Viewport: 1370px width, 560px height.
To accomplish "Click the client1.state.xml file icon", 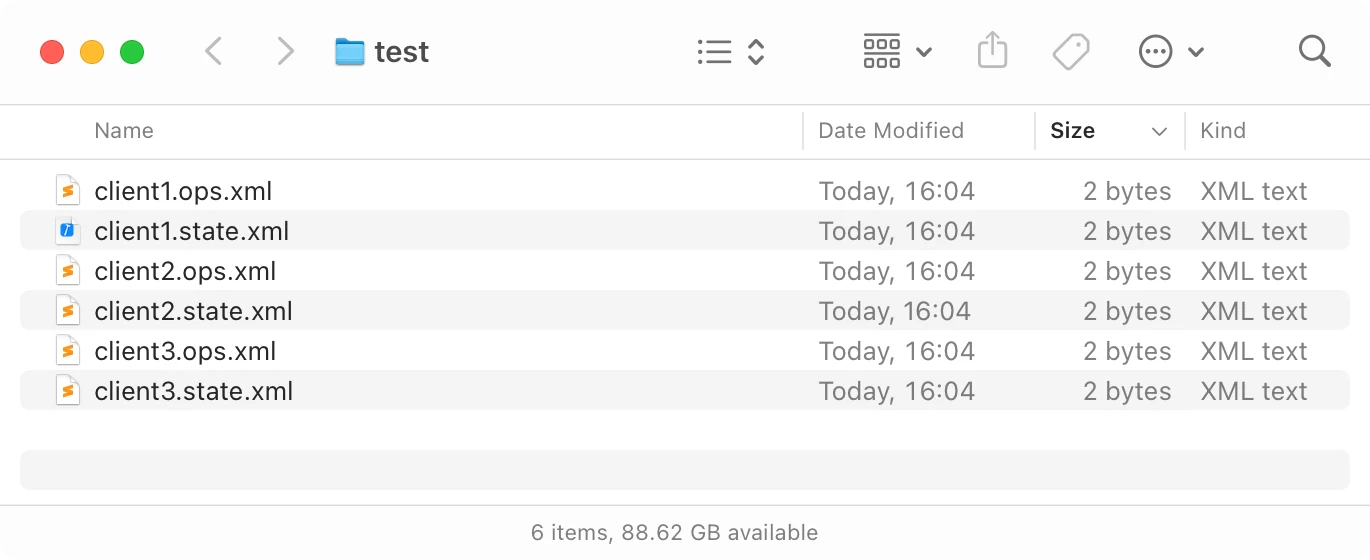I will tap(67, 231).
